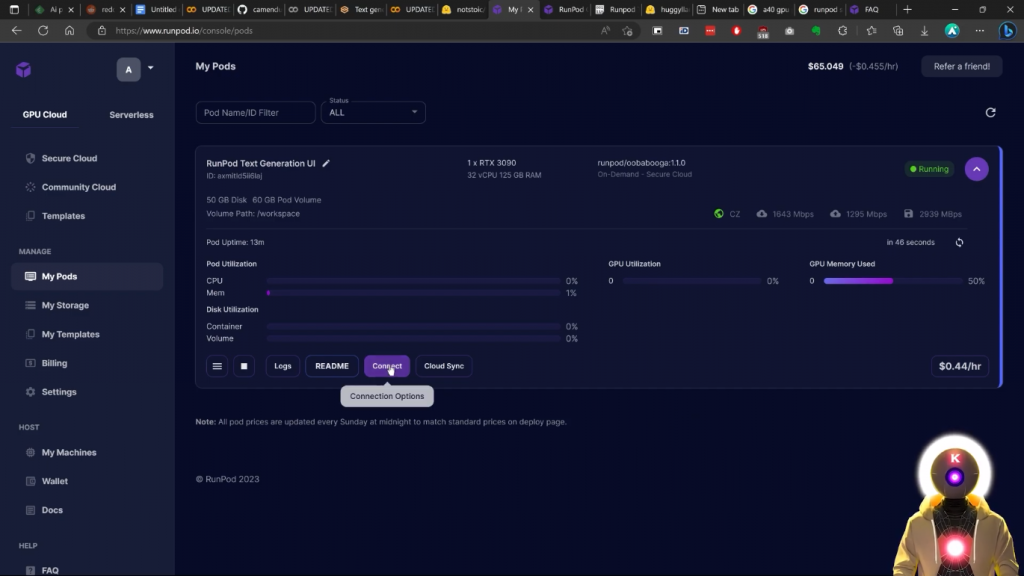
Task: Go to browser home page
Action: coord(69,31)
